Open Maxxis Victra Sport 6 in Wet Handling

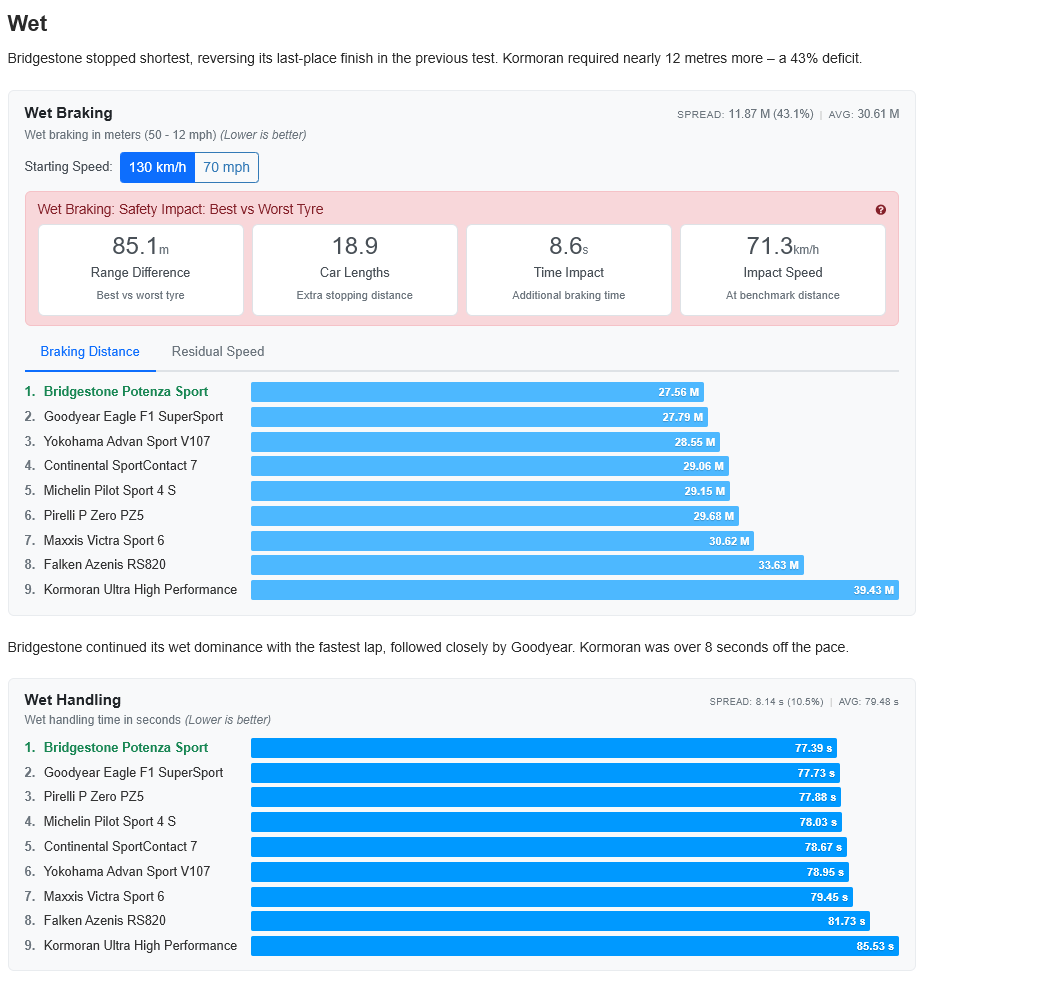tap(103, 897)
